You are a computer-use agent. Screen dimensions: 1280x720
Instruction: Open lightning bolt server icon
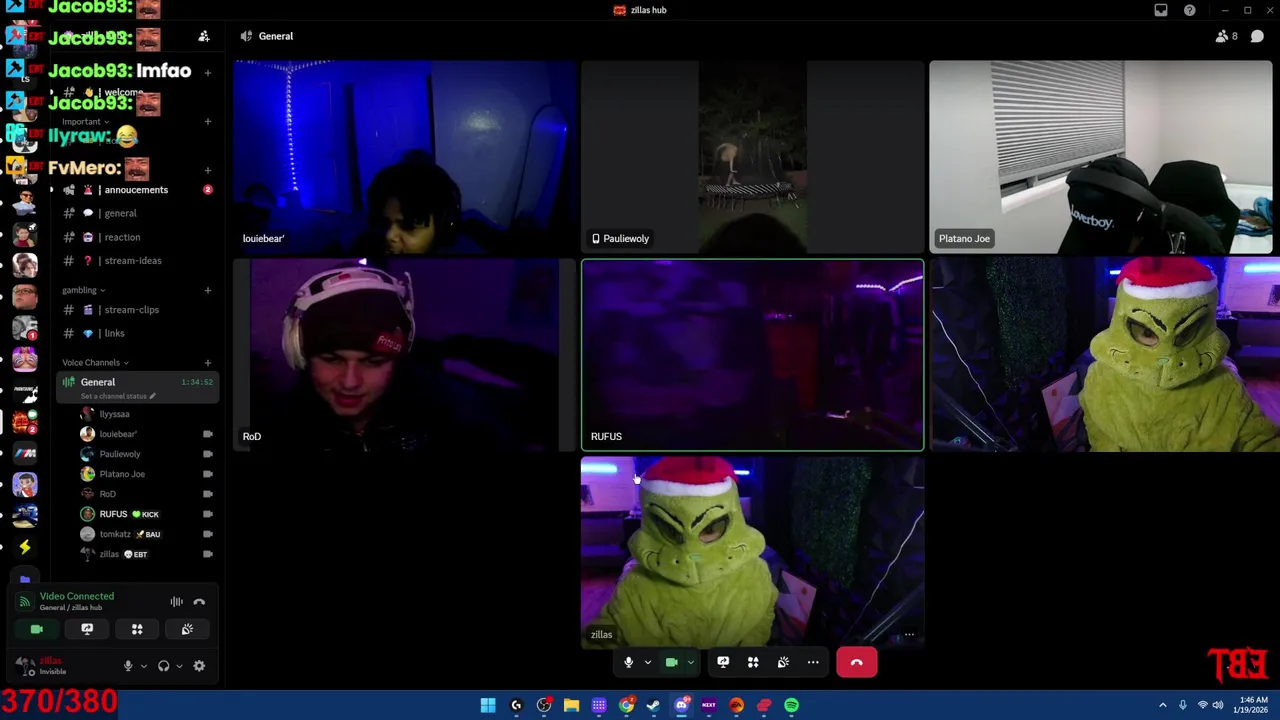coord(25,546)
